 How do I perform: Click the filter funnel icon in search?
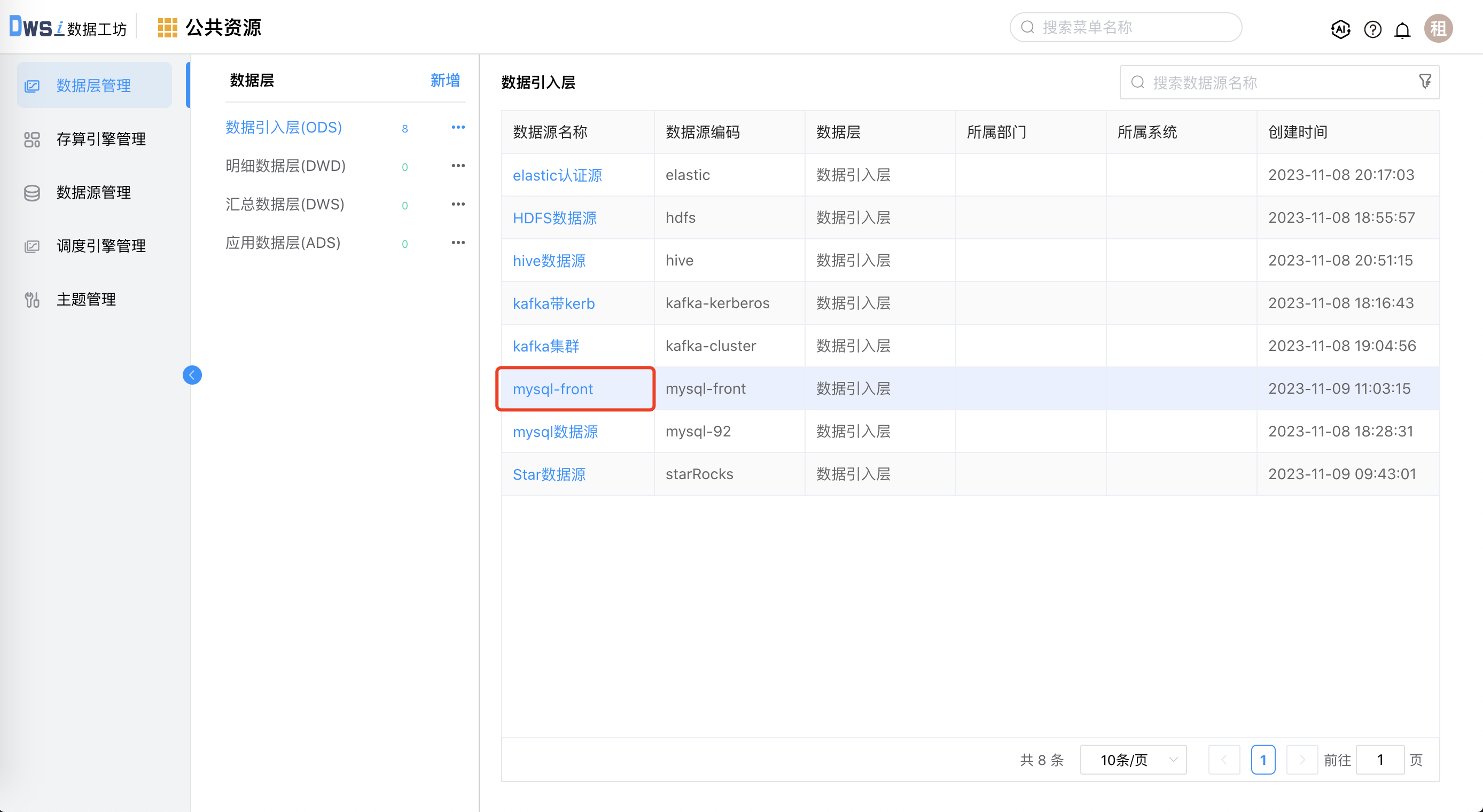coord(1425,81)
